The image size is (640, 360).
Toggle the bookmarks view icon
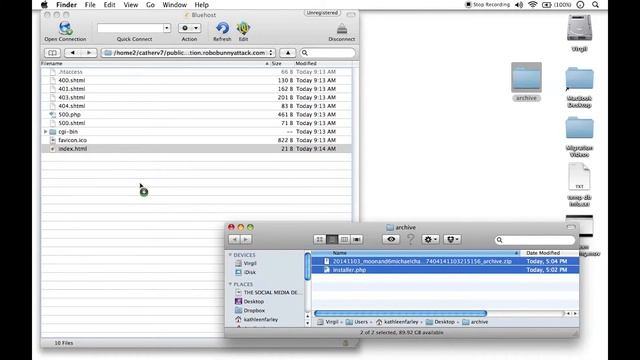(x=52, y=53)
